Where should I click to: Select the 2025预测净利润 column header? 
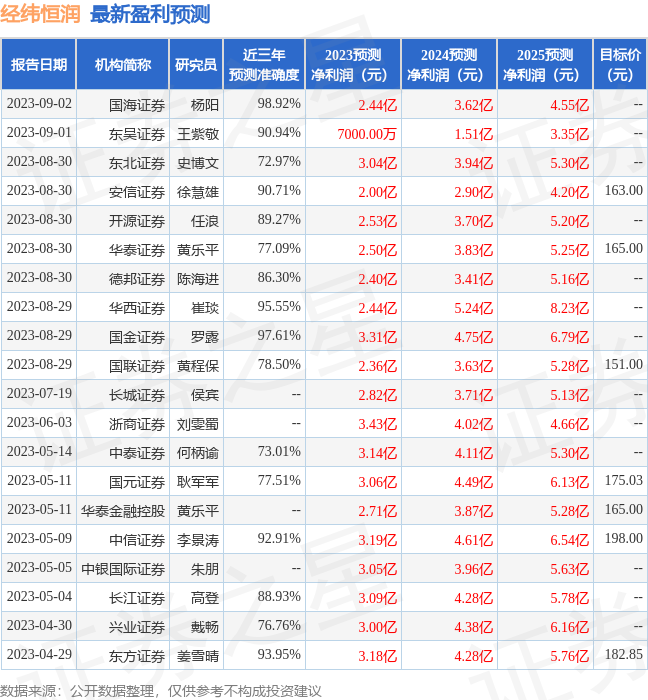tap(545, 64)
